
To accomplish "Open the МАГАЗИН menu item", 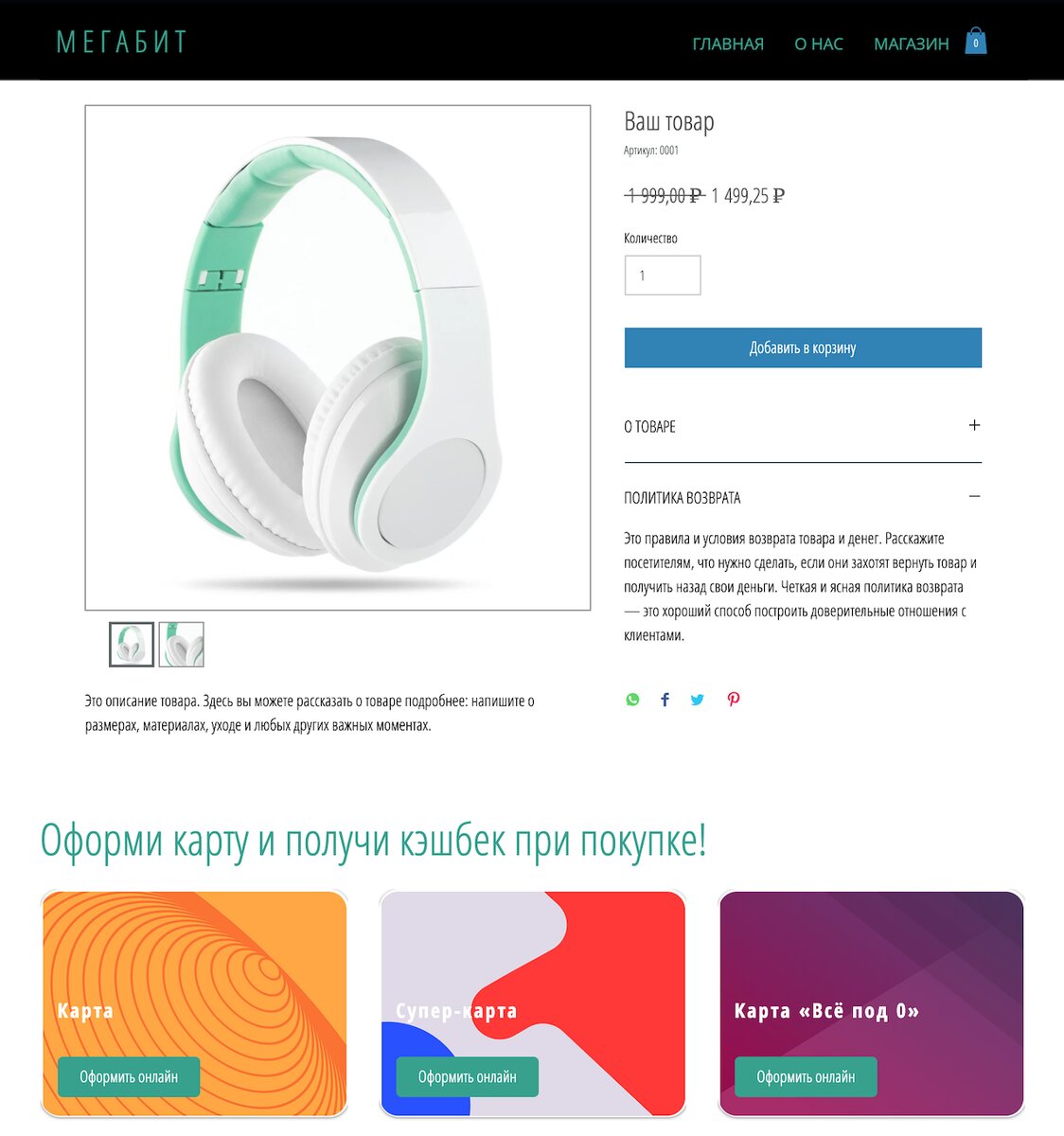I will (x=912, y=44).
